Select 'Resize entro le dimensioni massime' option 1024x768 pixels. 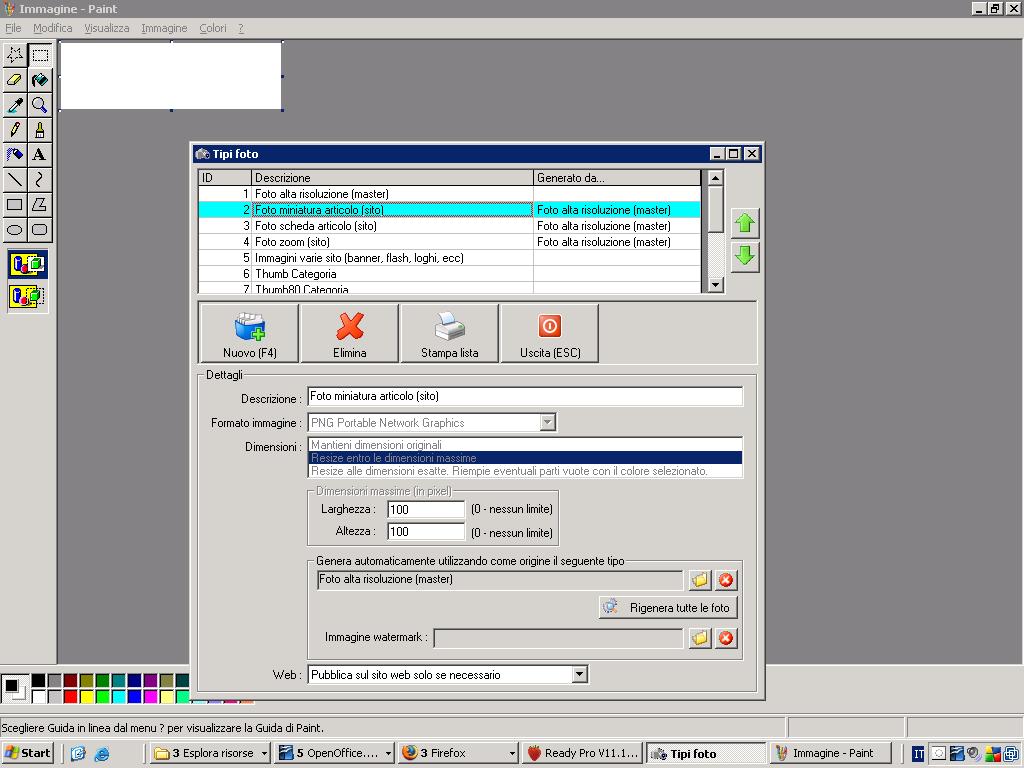pyautogui.click(x=525, y=458)
